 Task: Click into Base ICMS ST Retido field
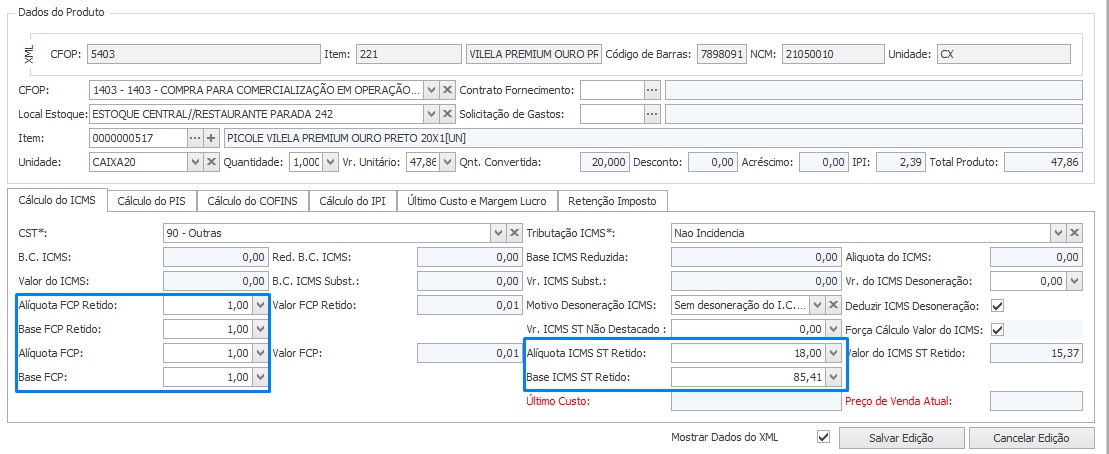click(746, 377)
